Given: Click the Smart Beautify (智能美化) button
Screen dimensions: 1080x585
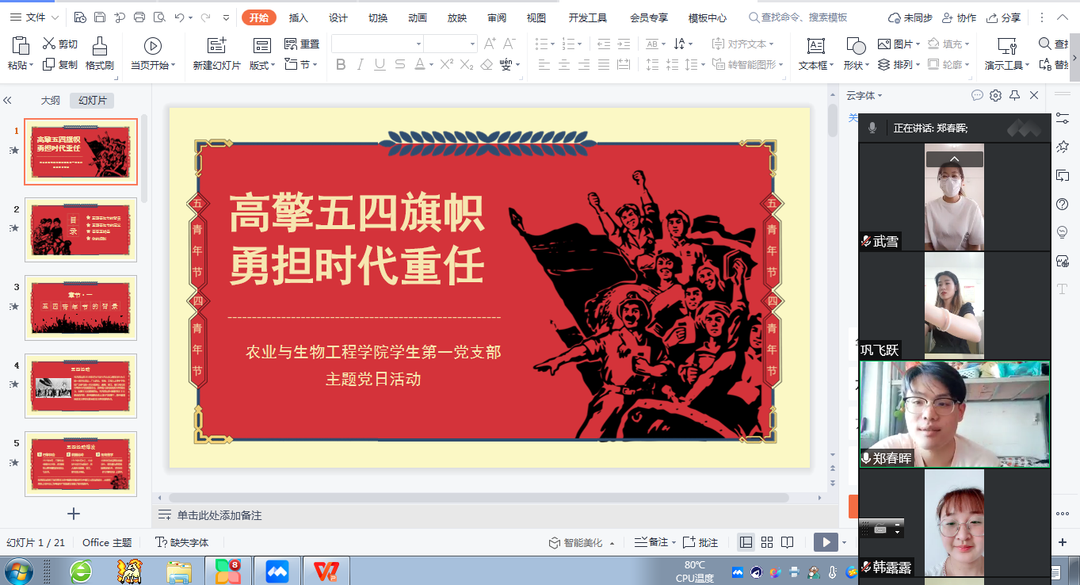Looking at the screenshot, I should click(x=576, y=543).
